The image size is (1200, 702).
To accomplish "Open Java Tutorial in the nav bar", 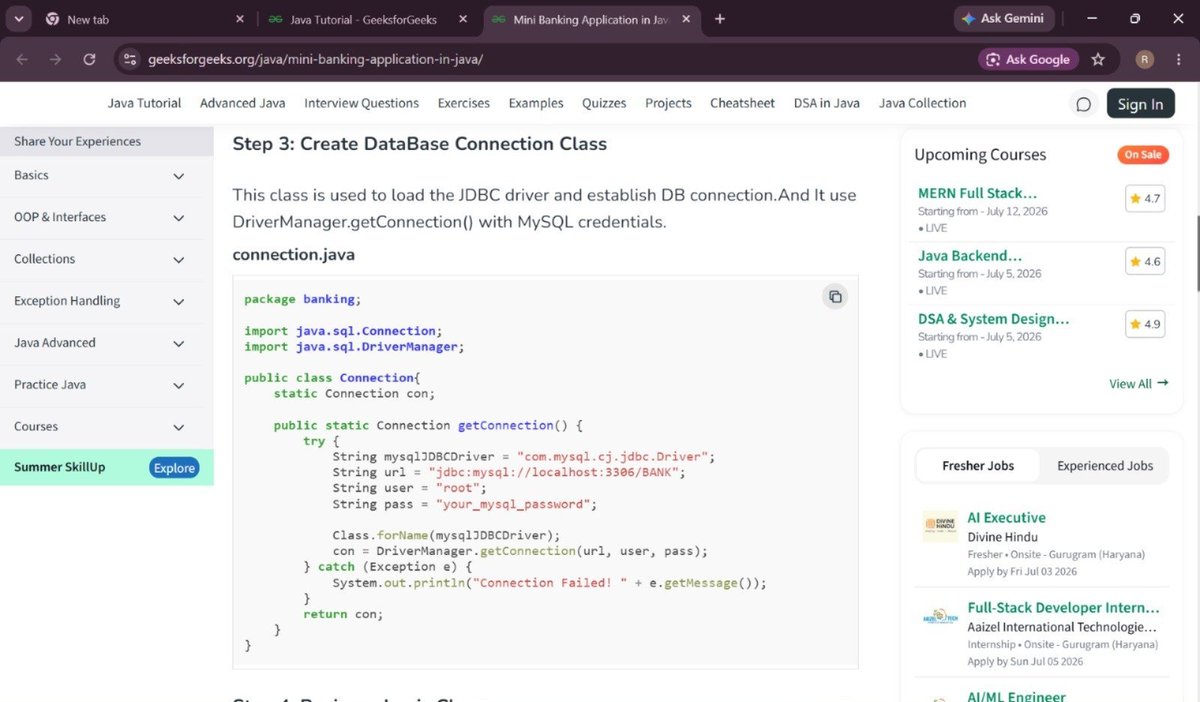I will point(145,103).
